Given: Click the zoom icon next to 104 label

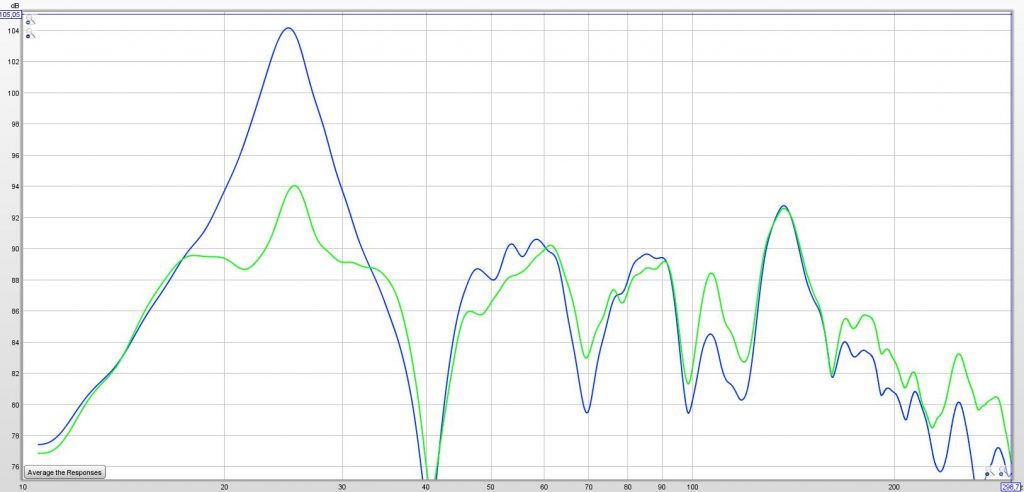Looking at the screenshot, I should pos(30,33).
